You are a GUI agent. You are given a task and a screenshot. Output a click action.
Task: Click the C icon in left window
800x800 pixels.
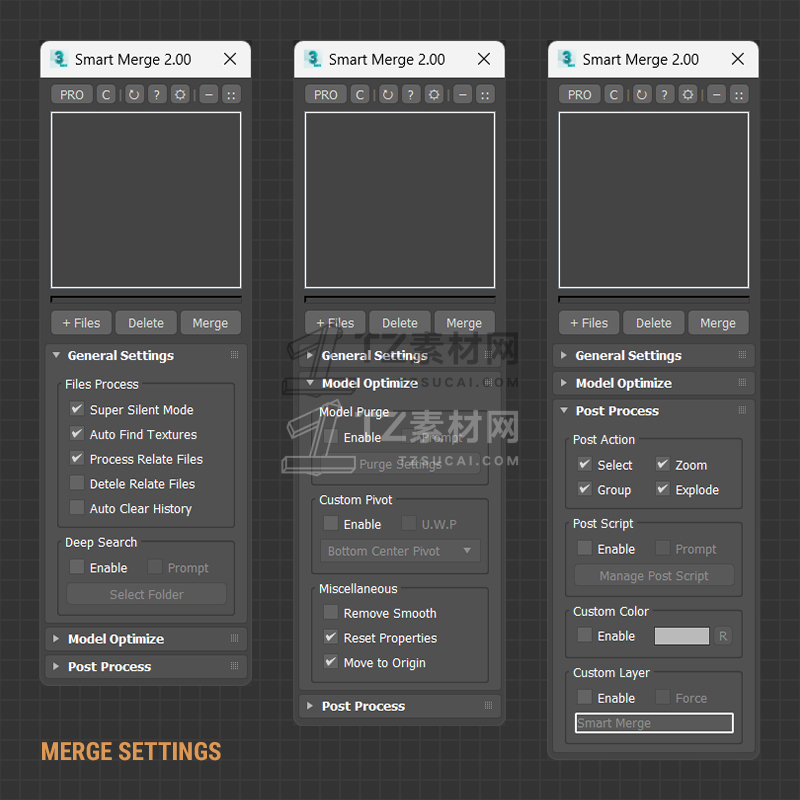tap(106, 95)
